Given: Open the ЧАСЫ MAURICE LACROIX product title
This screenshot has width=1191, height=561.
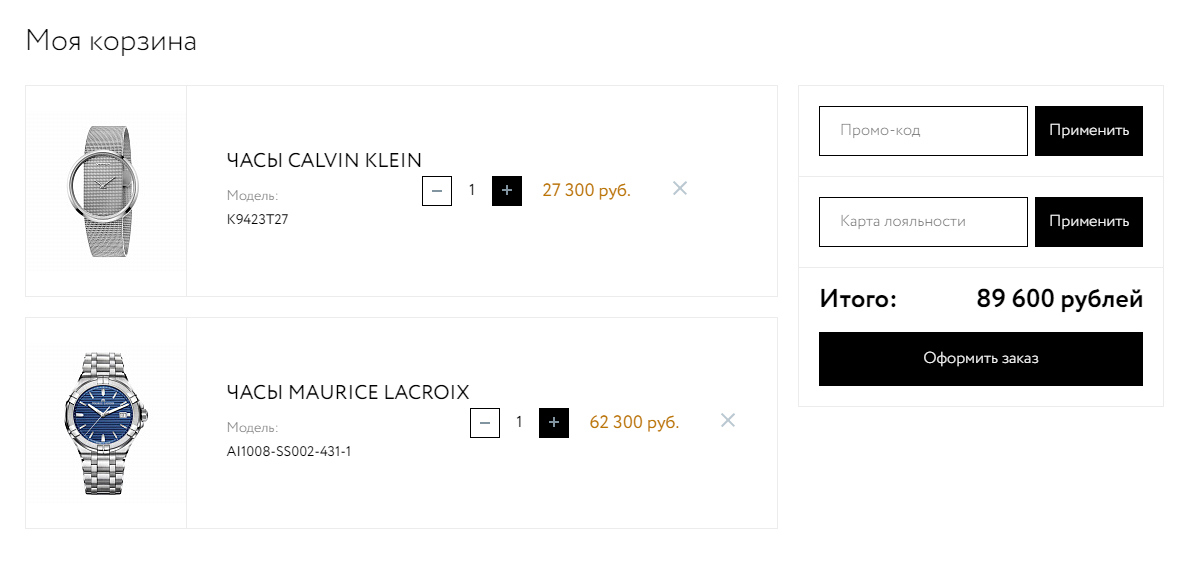Looking at the screenshot, I should click(x=348, y=392).
